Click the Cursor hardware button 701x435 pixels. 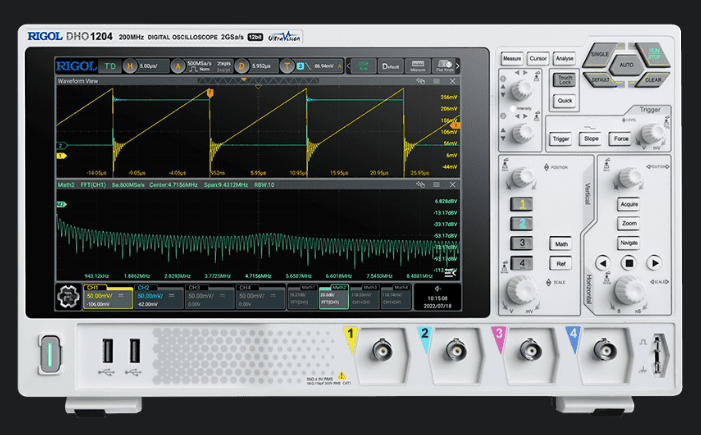click(538, 59)
